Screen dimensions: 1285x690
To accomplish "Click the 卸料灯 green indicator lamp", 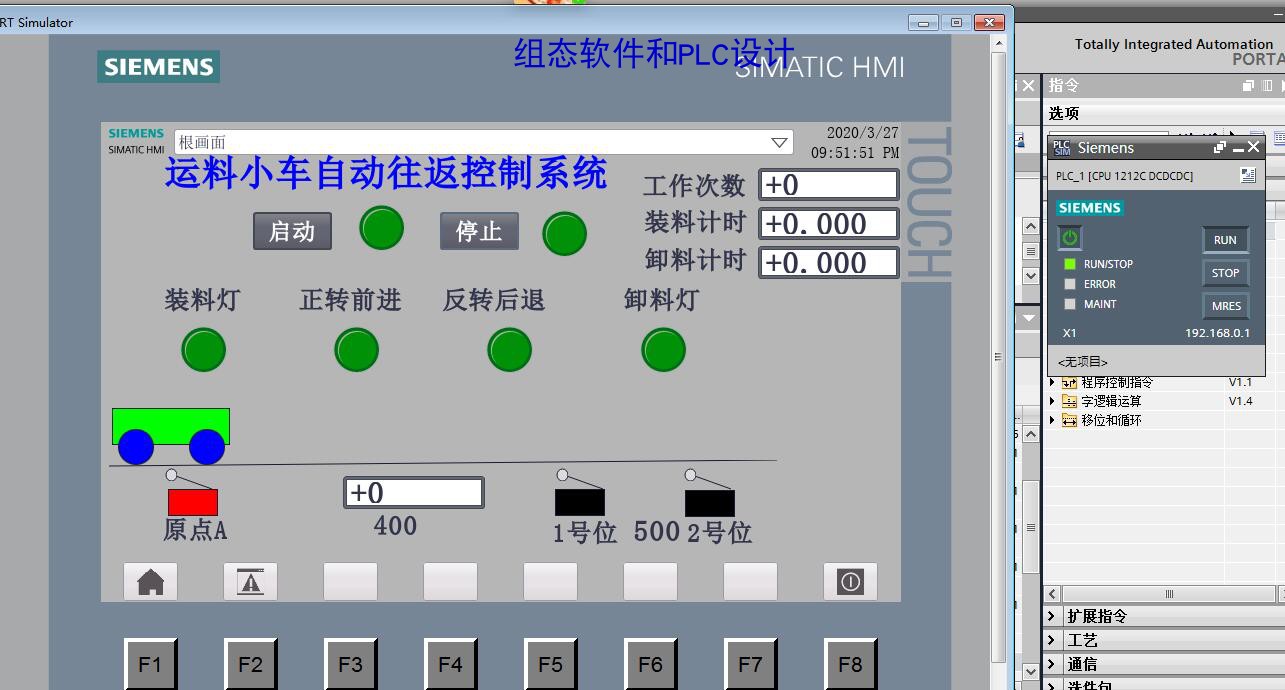I will tap(663, 350).
